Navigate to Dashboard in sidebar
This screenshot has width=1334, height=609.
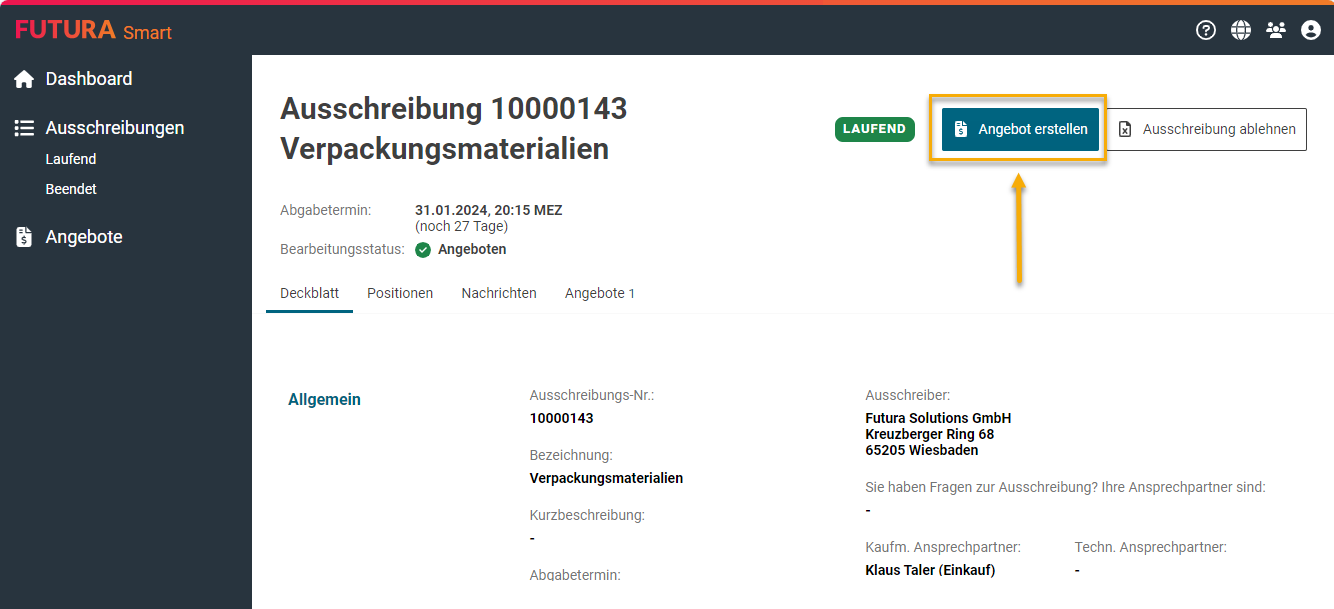pyautogui.click(x=89, y=79)
